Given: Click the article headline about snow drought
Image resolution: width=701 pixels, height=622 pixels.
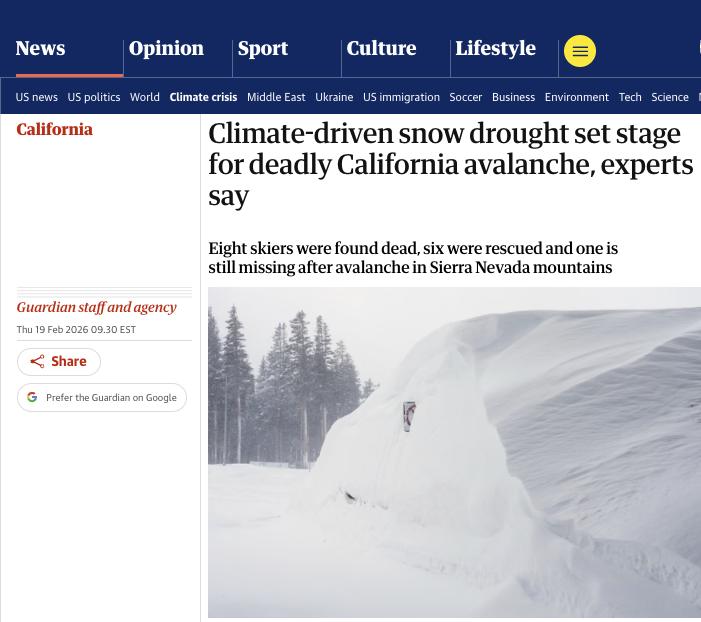Looking at the screenshot, I should click(x=451, y=165).
